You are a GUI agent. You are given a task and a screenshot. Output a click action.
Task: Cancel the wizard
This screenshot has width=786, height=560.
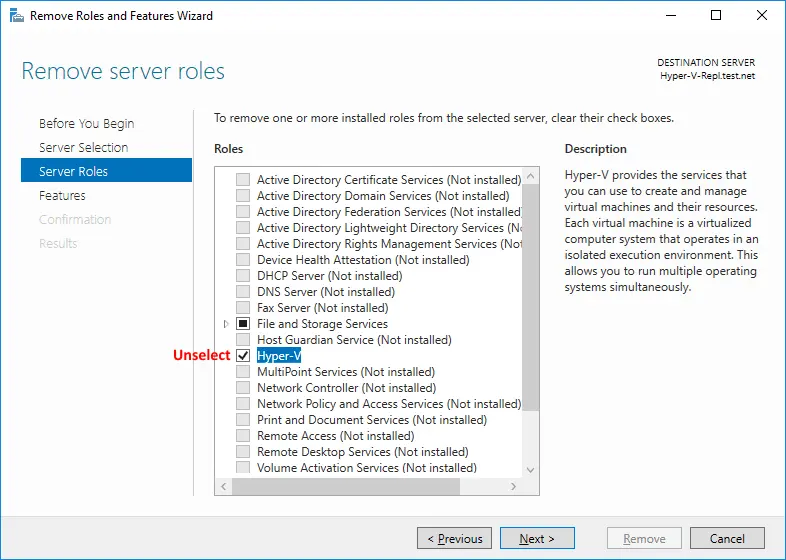point(727,538)
